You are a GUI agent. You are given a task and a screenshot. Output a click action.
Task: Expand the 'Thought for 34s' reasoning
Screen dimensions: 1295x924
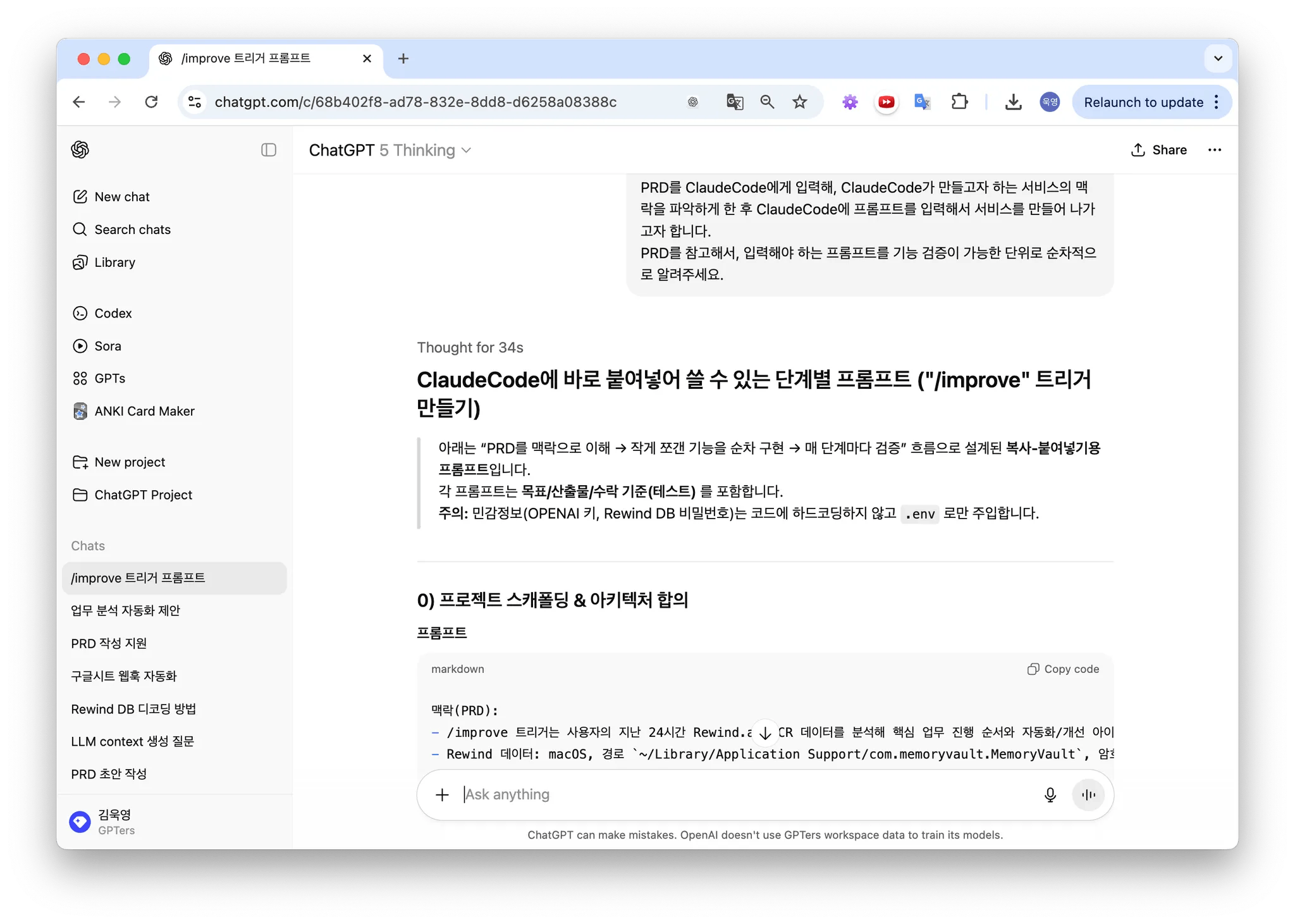[470, 347]
